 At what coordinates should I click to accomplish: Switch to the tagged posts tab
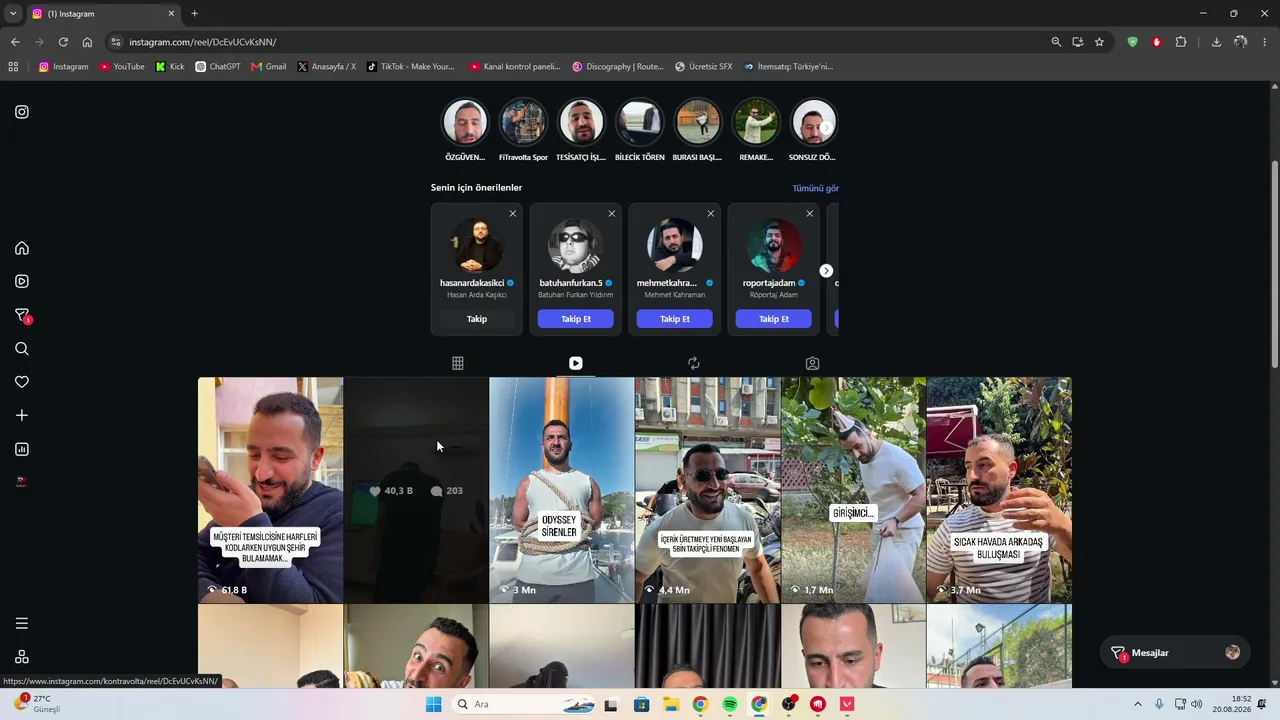812,363
